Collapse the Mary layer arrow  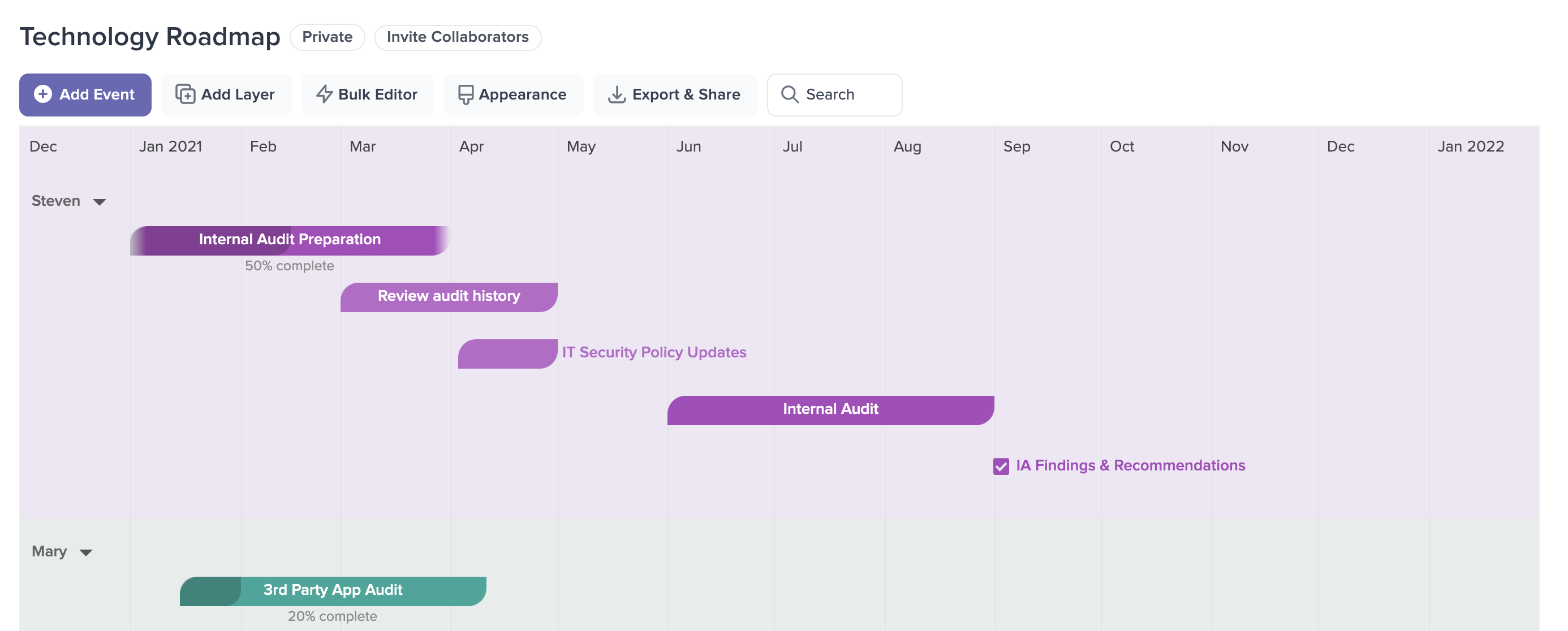(86, 552)
